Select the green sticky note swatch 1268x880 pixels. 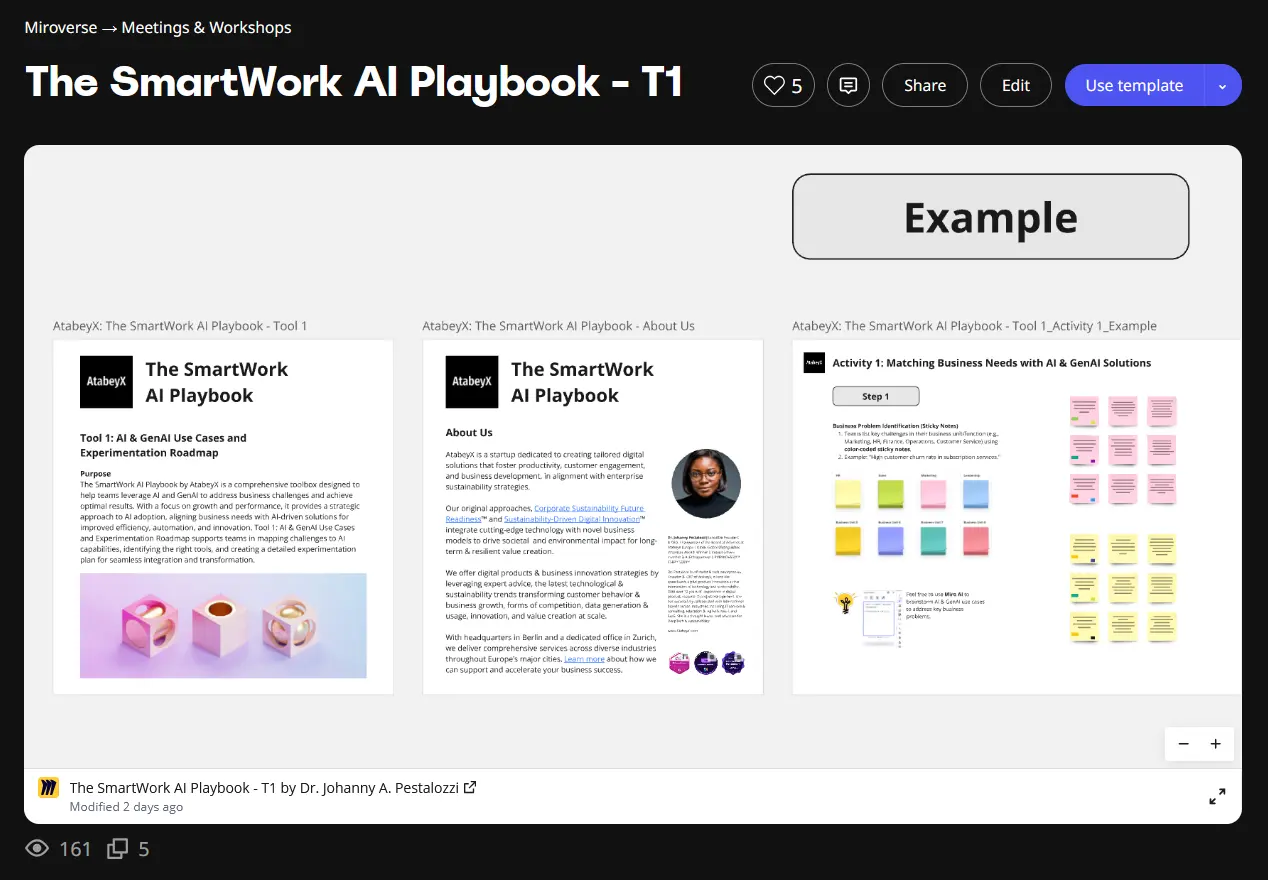point(890,492)
